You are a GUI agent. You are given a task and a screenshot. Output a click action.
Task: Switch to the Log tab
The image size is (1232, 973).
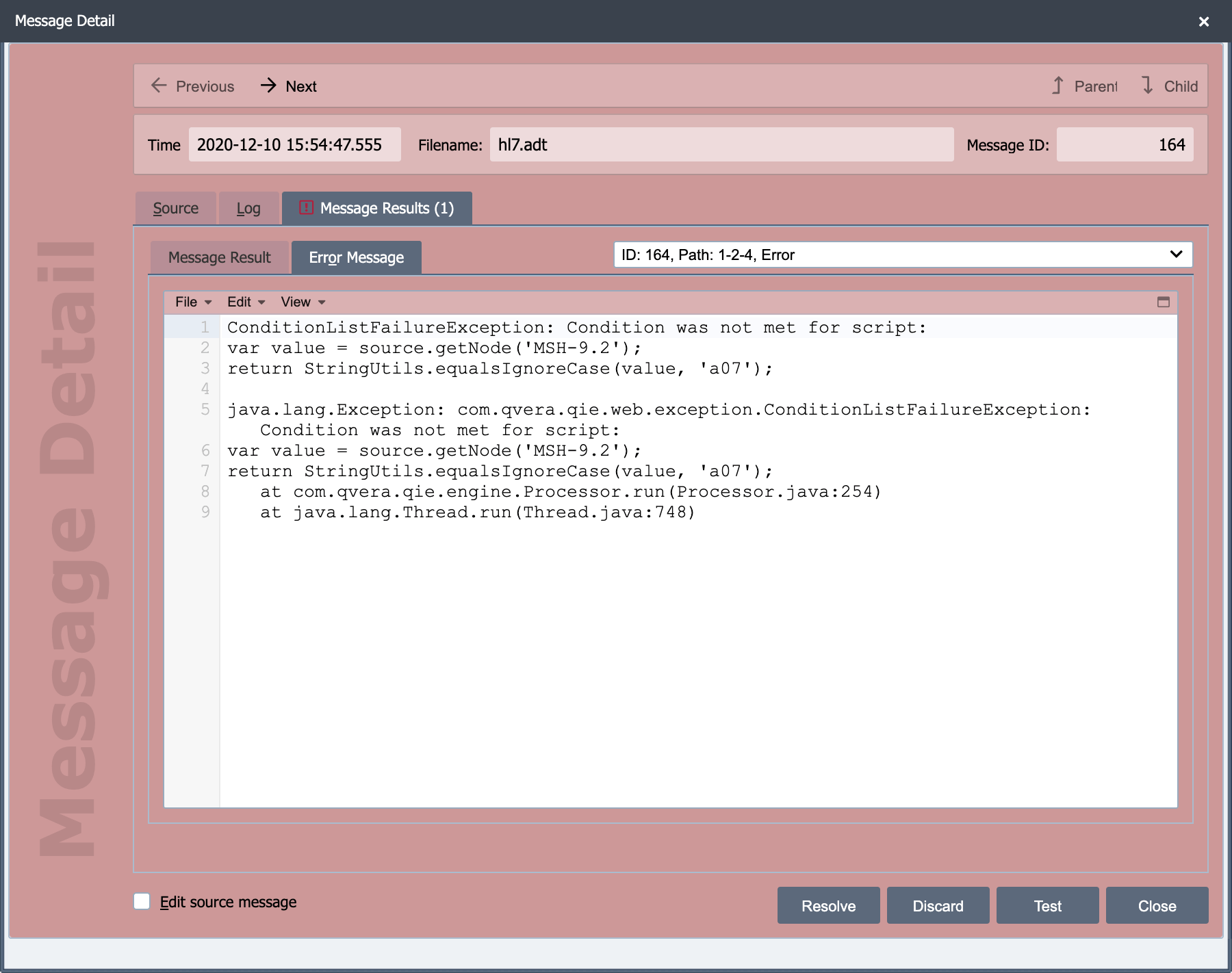(x=248, y=208)
